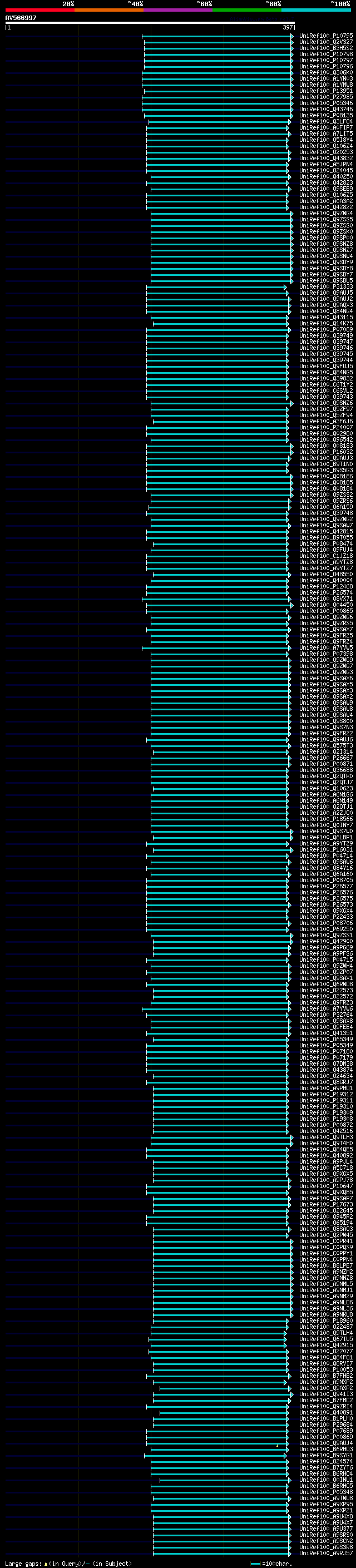Click the UniRef100_Q9ZSK0 hit label
Screen dimensions: 356x1568
[x=326, y=231]
